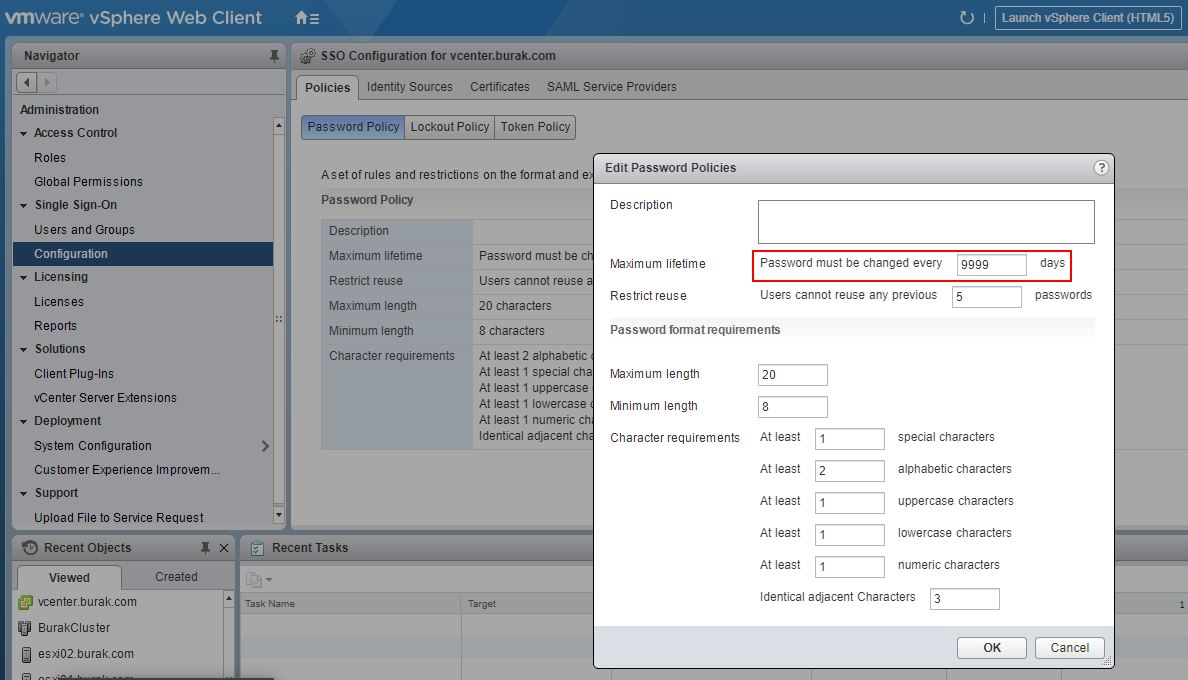Switch to the Policies tab
This screenshot has width=1188, height=680.
click(327, 87)
